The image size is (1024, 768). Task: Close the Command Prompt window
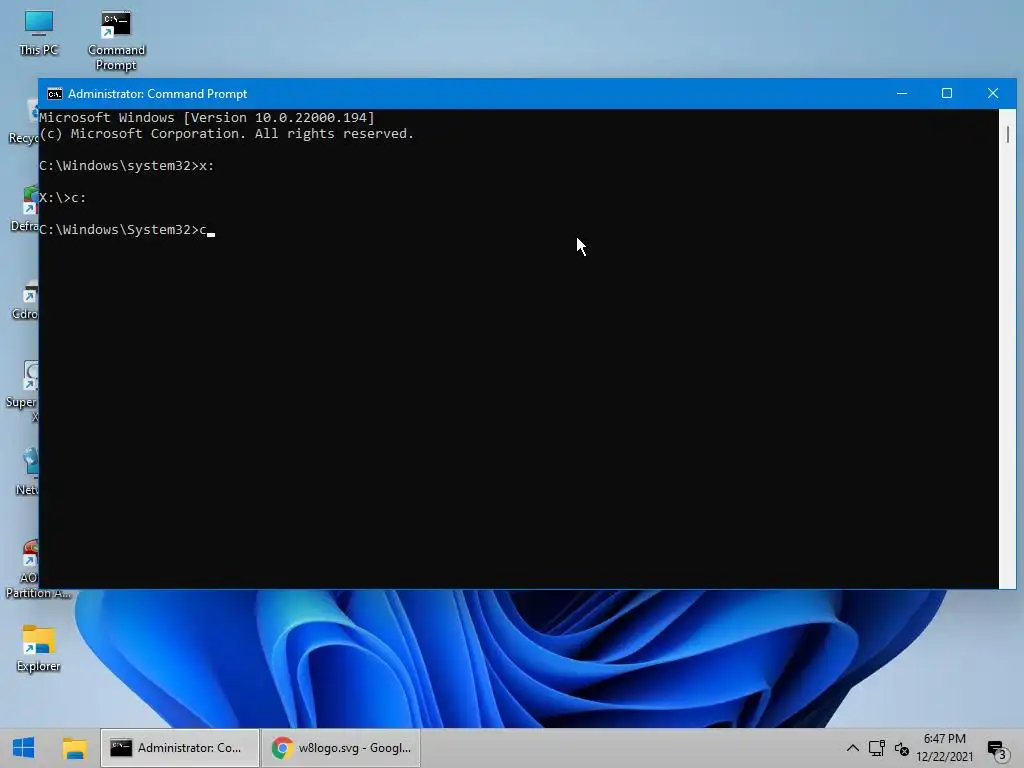pyautogui.click(x=993, y=93)
